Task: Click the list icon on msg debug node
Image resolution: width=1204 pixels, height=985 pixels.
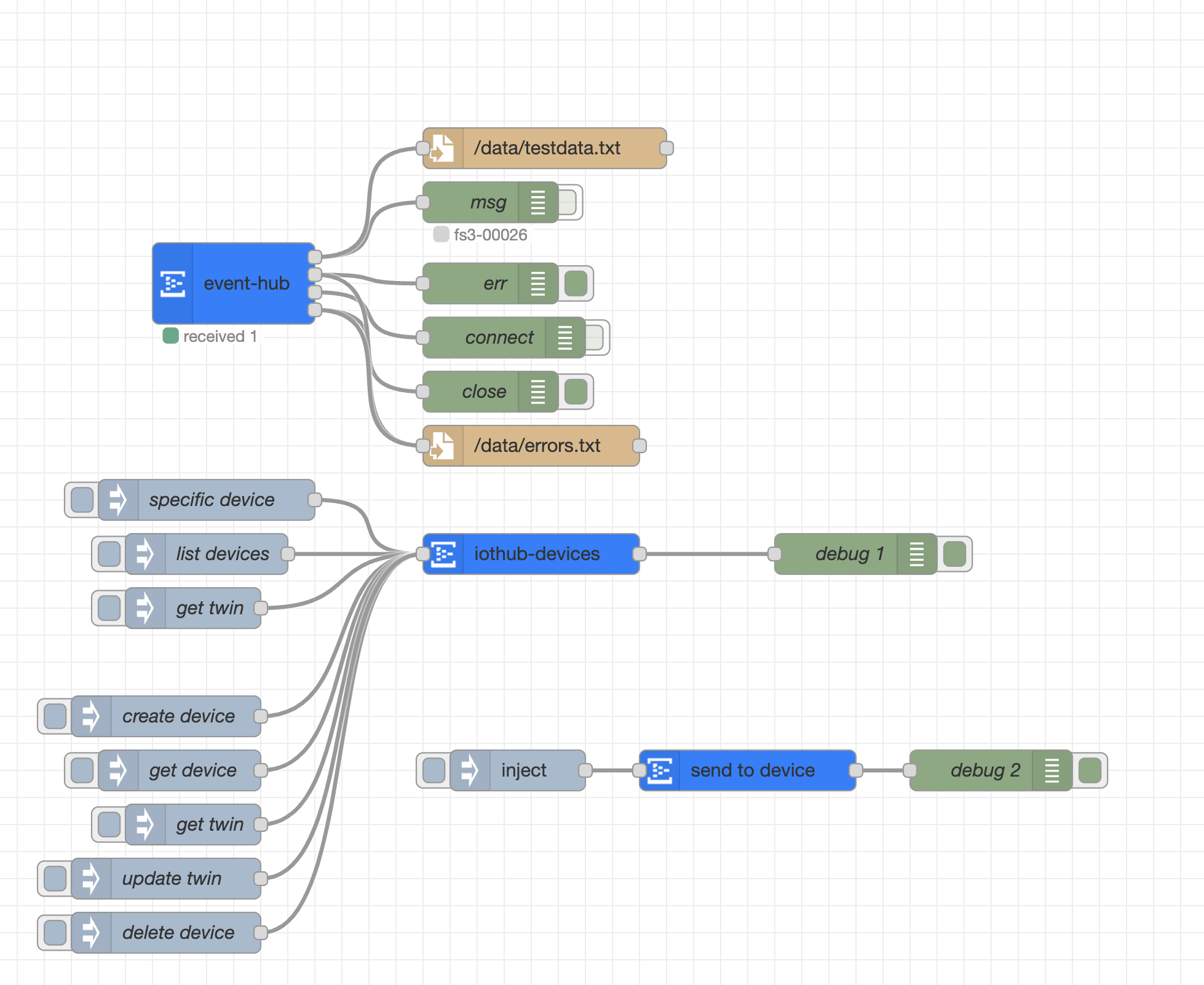Action: (x=537, y=202)
